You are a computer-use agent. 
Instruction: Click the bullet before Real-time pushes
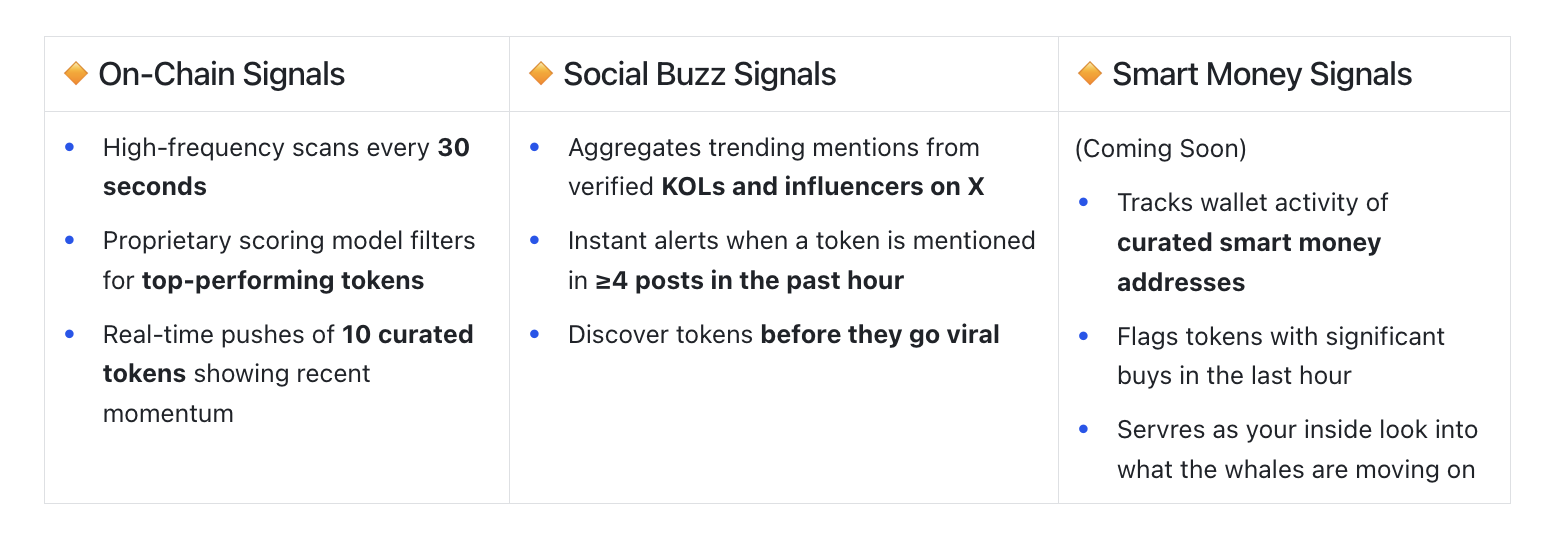click(x=69, y=333)
